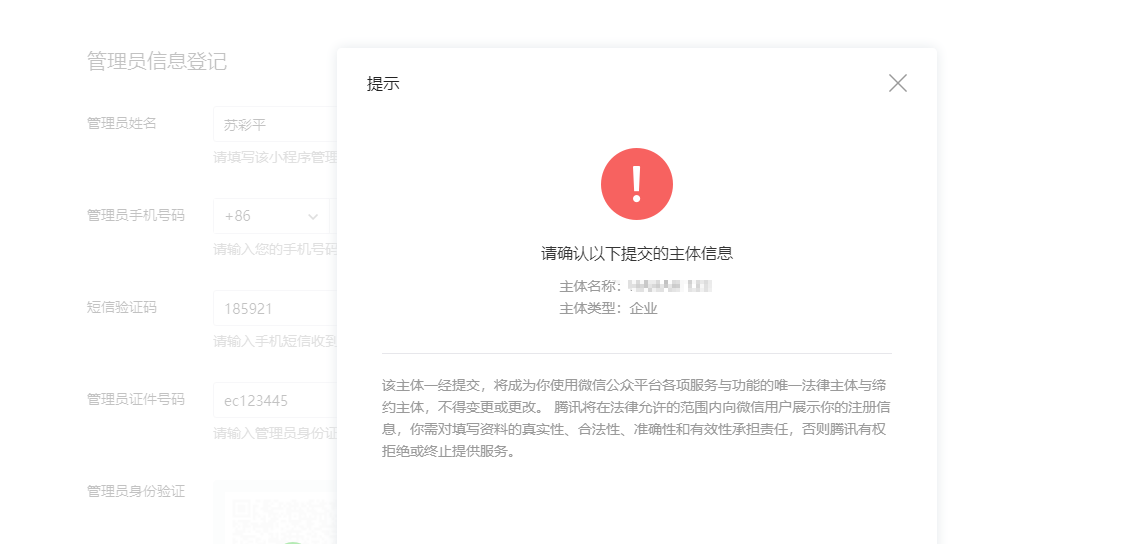Click the 该主体一经提交 disclaimer paragraph
The width and height of the screenshot is (1136, 544).
(x=635, y=418)
